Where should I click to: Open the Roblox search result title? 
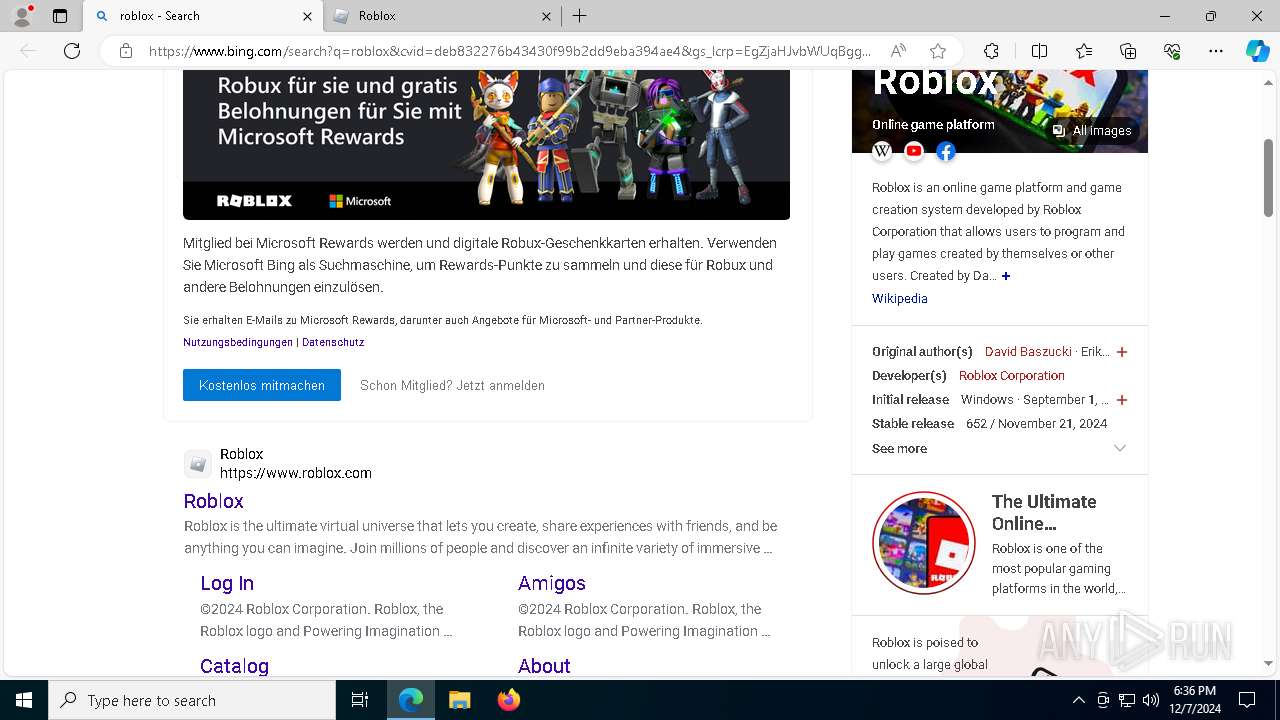click(x=214, y=501)
